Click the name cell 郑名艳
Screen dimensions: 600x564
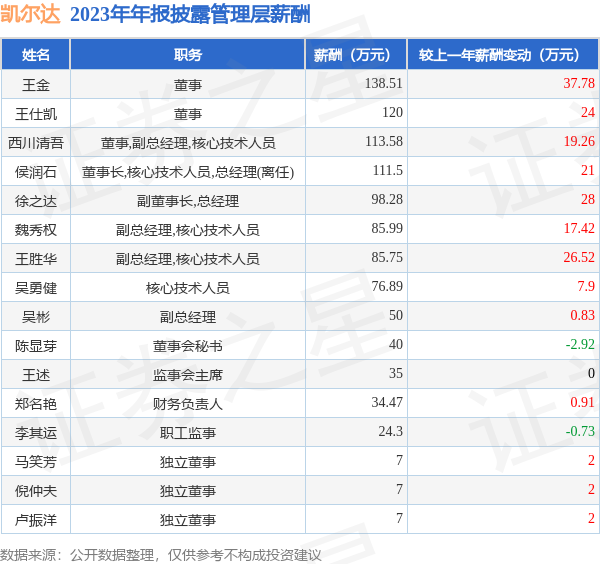click(36, 404)
